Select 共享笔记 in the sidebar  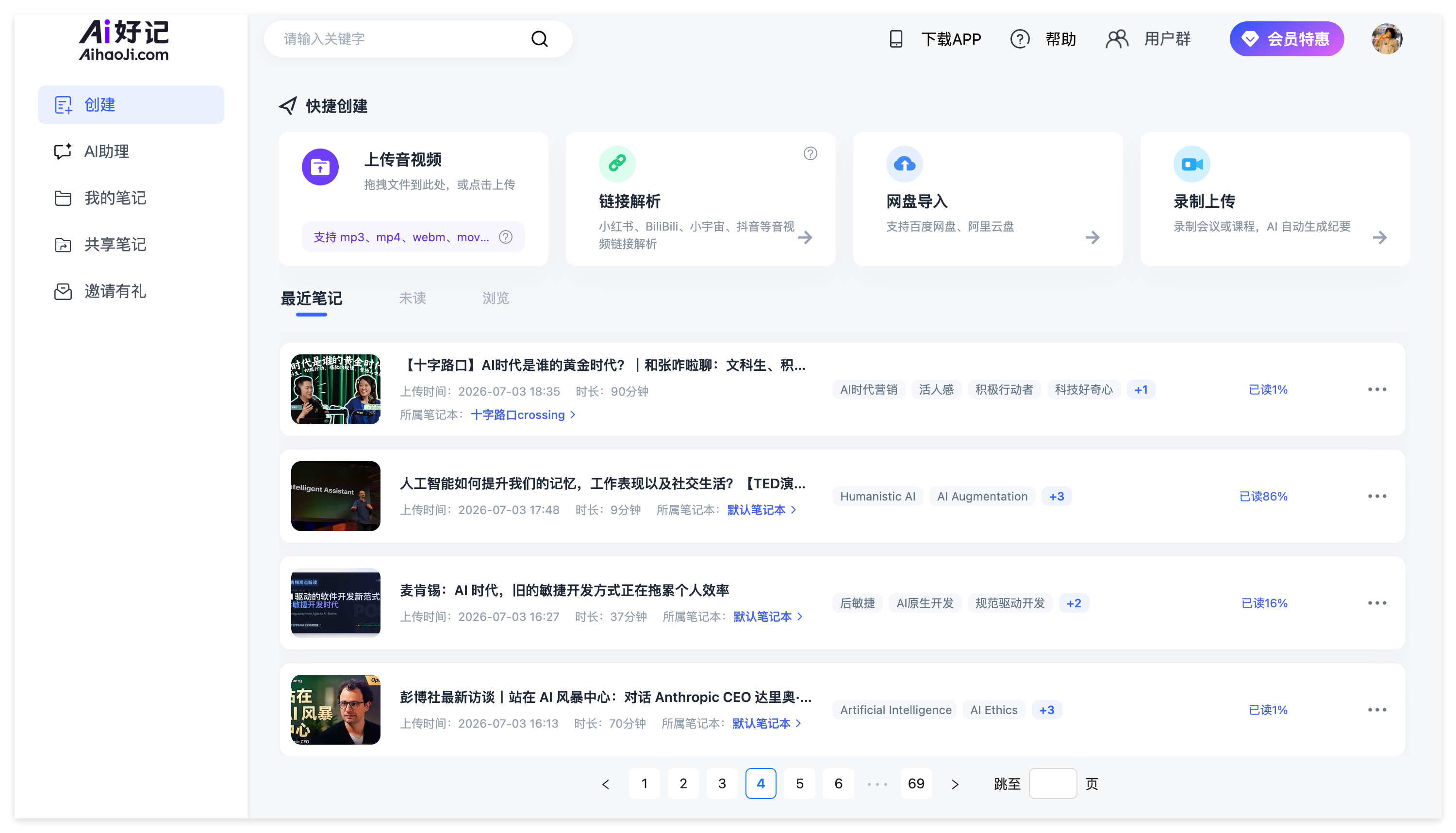click(x=131, y=245)
